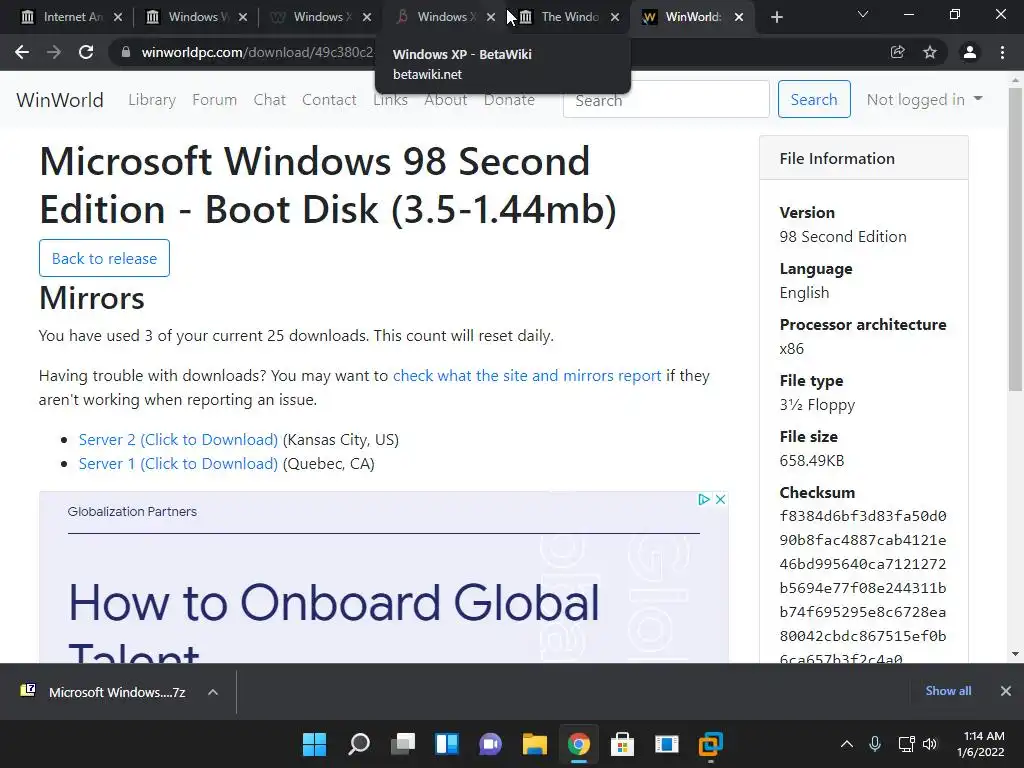Share this page via share icon
Image resolution: width=1024 pixels, height=768 pixels.
click(898, 52)
